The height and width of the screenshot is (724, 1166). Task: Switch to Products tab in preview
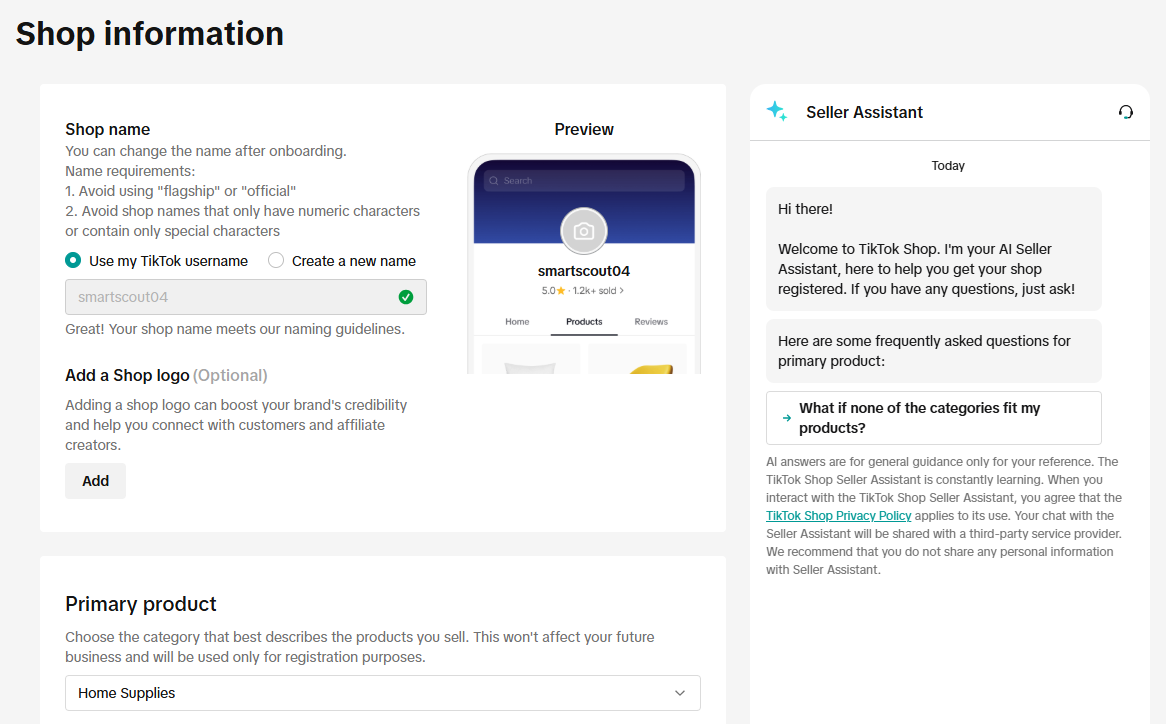click(x=584, y=322)
